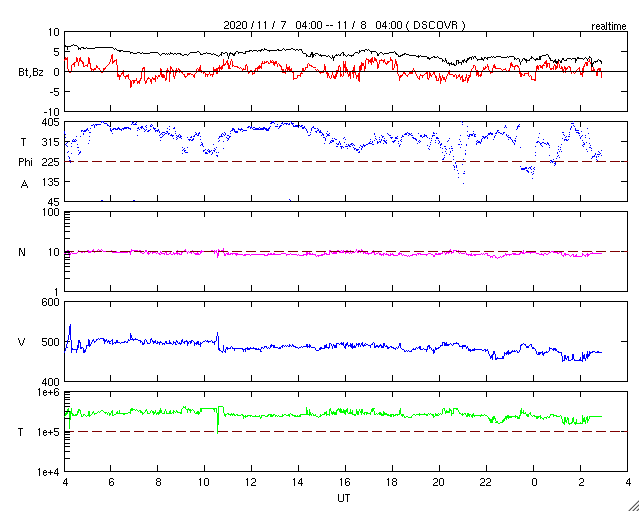Click the "45" tick of the Phi panel
This screenshot has width=640, height=512.
[x=54, y=202]
